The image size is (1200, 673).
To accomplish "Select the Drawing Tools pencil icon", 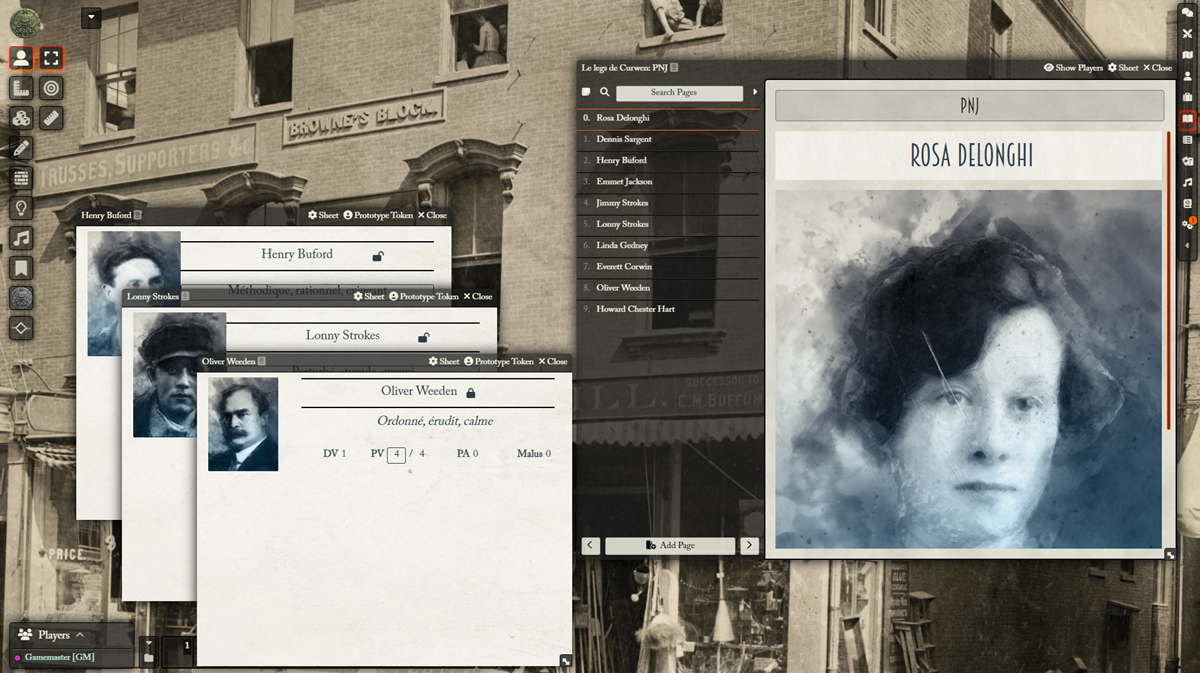I will point(21,148).
